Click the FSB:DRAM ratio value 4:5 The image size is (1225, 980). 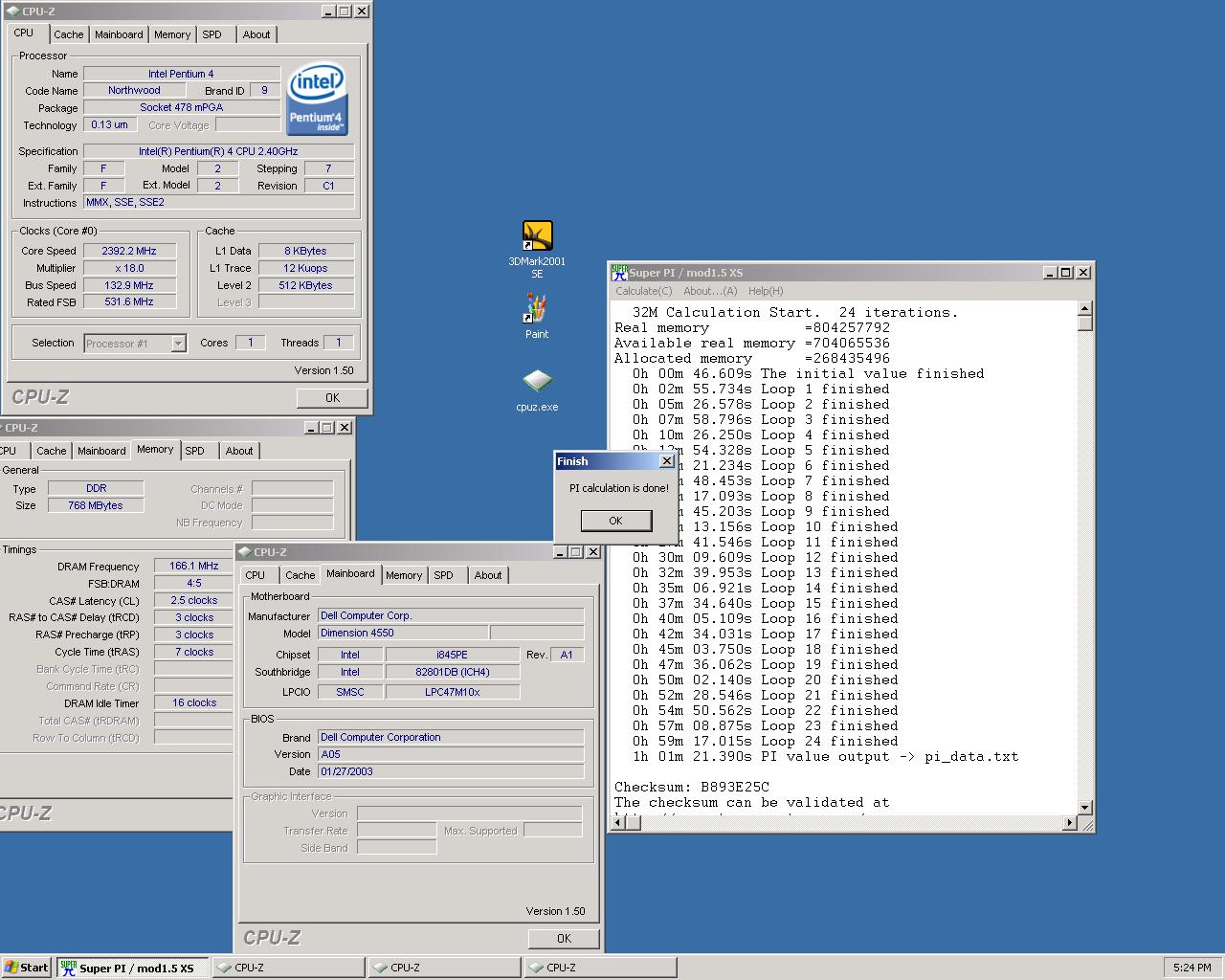[194, 583]
